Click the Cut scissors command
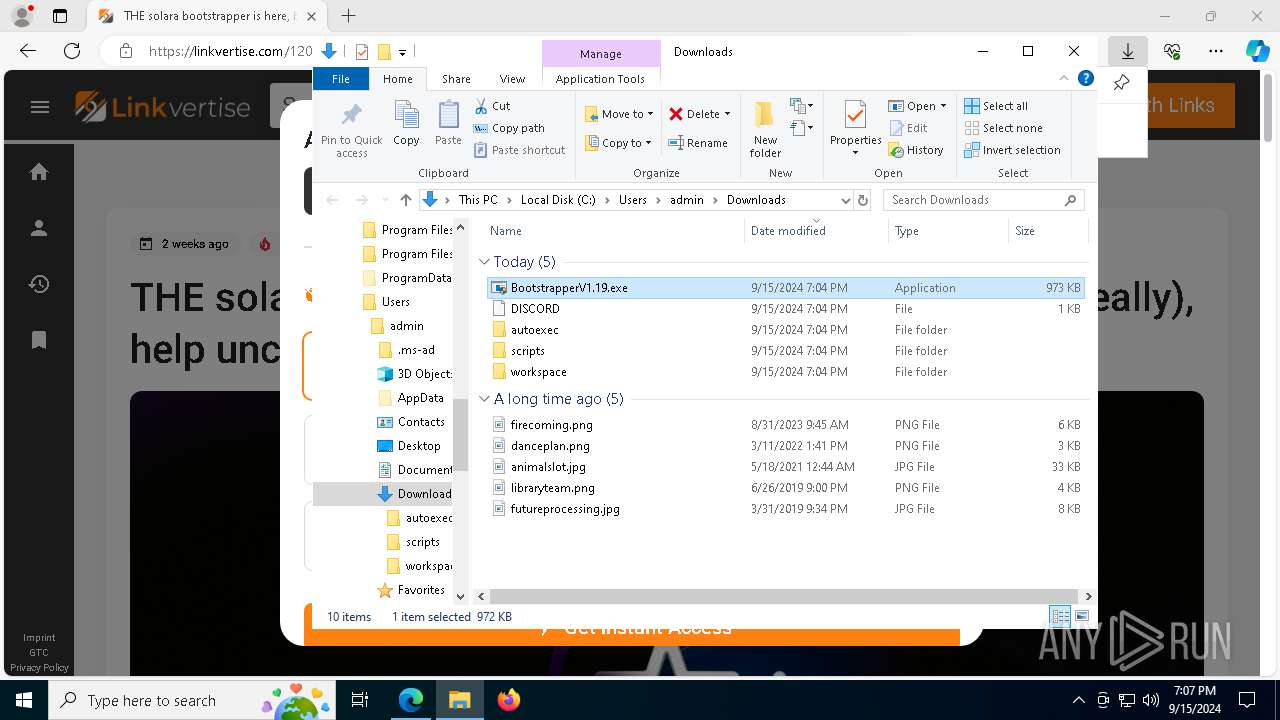Viewport: 1280px width, 720px height. click(x=492, y=106)
